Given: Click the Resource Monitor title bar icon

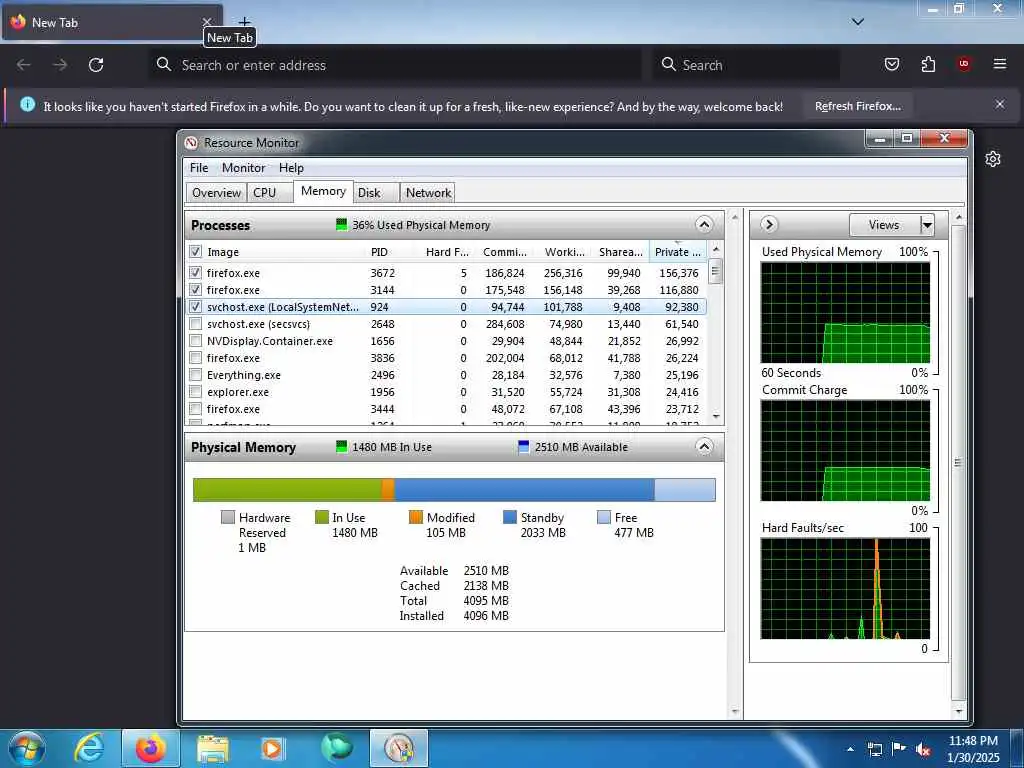Looking at the screenshot, I should 191,142.
